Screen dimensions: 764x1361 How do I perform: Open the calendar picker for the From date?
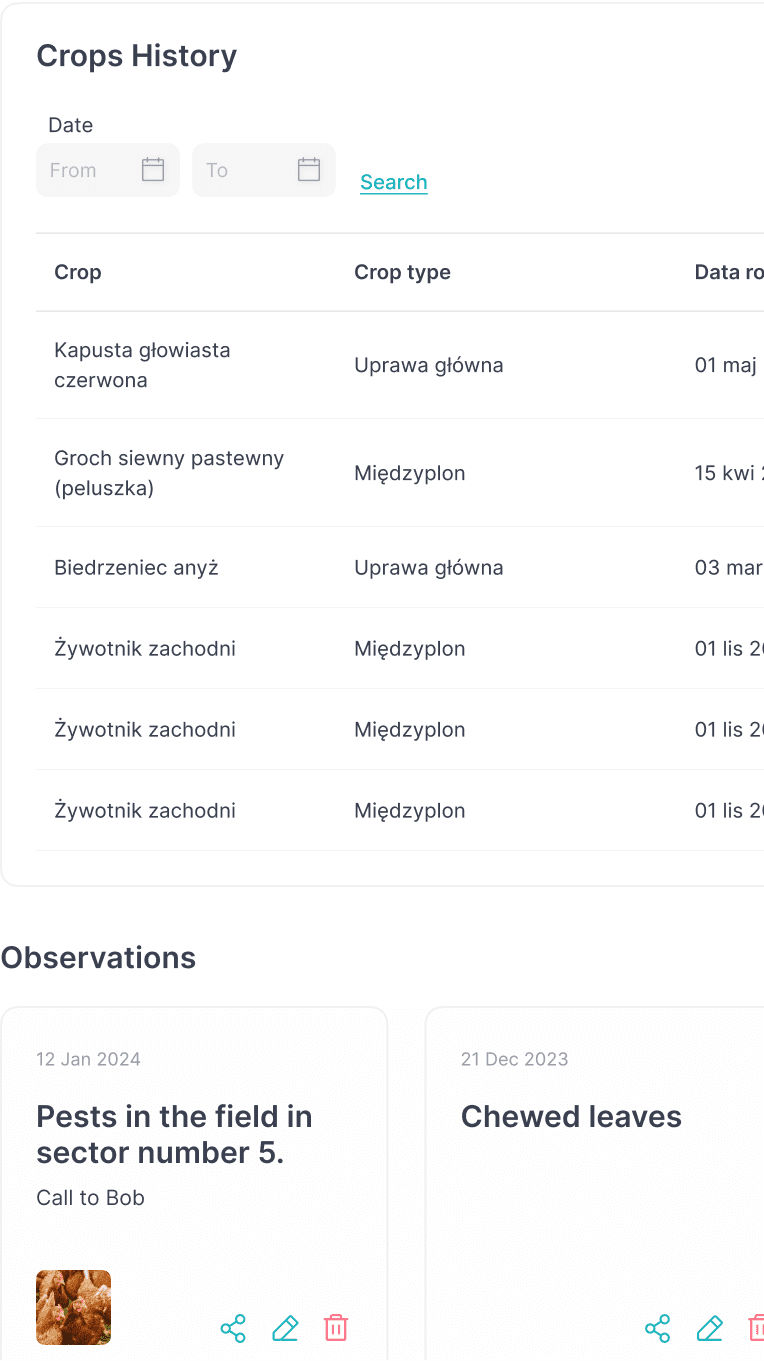pyautogui.click(x=152, y=170)
